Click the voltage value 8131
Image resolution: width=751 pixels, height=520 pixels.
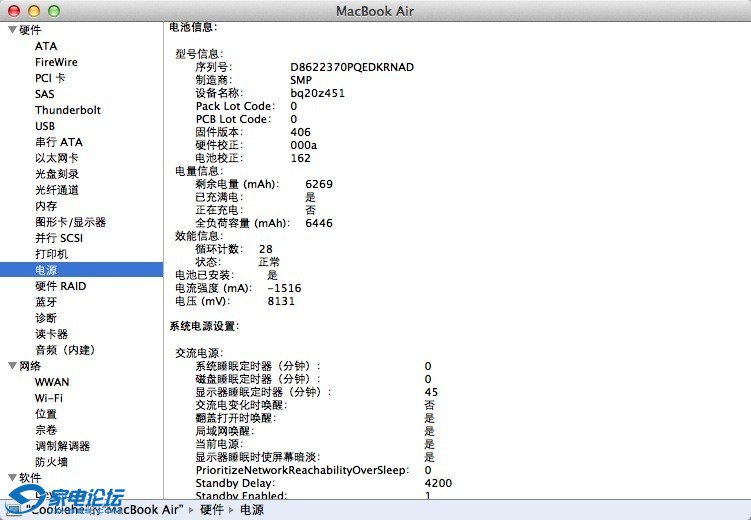tap(281, 301)
